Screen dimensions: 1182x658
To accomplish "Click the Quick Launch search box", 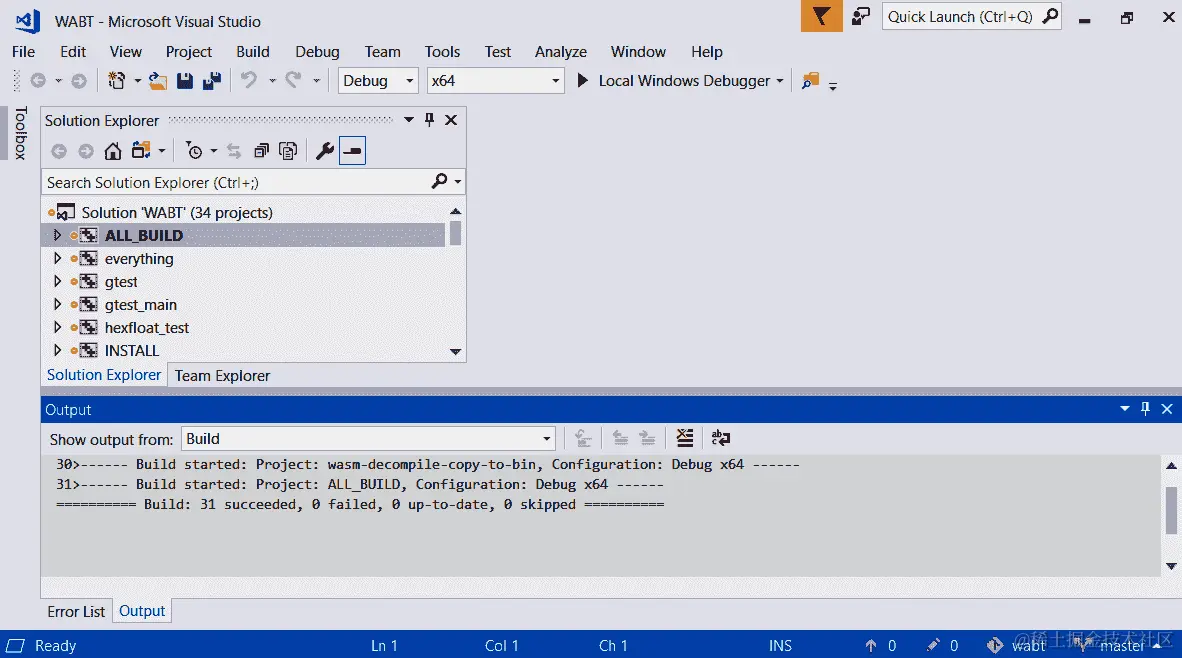I will click(x=972, y=17).
